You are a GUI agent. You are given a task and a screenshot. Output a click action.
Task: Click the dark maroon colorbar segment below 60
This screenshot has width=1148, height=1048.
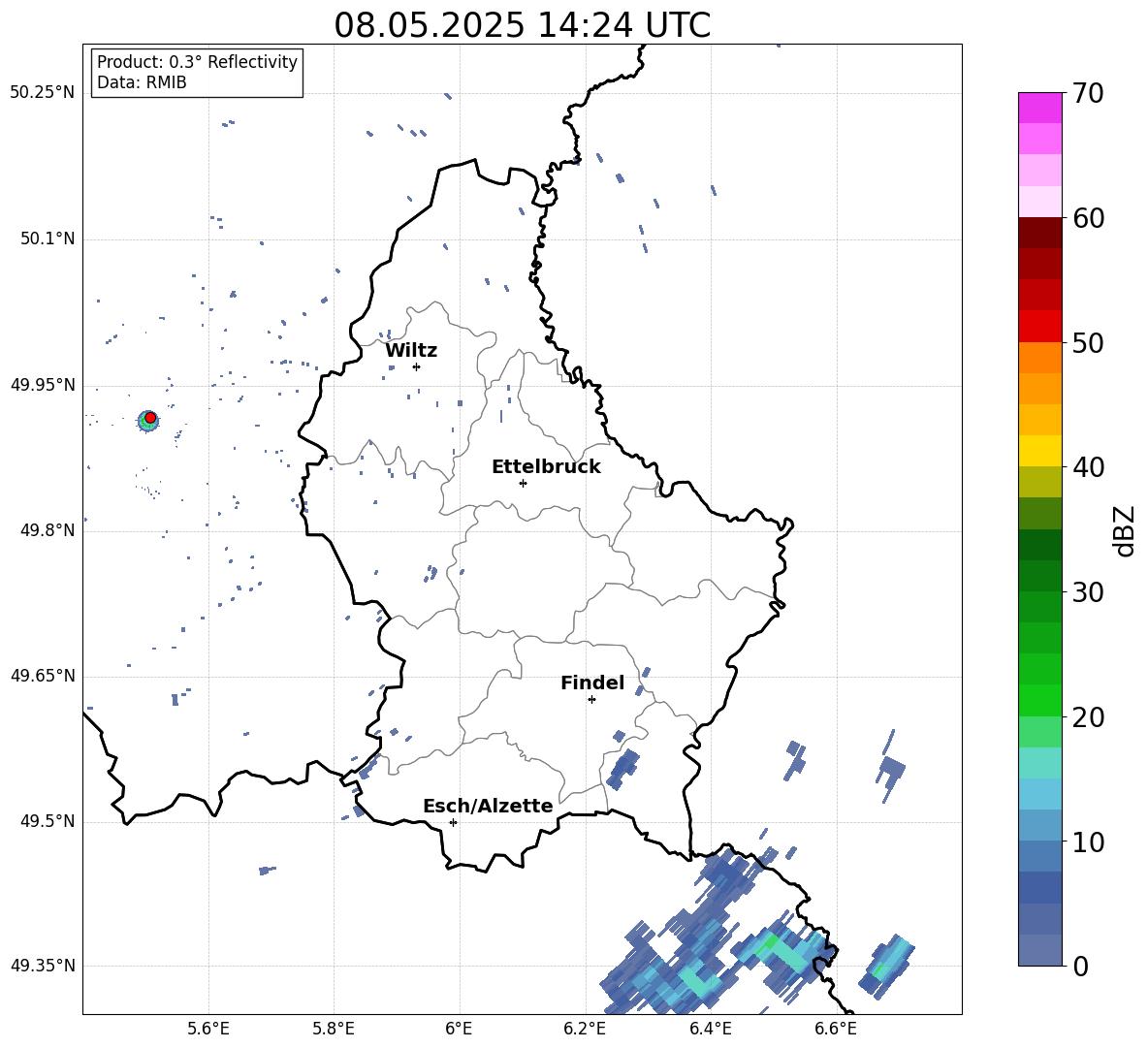point(1039,233)
